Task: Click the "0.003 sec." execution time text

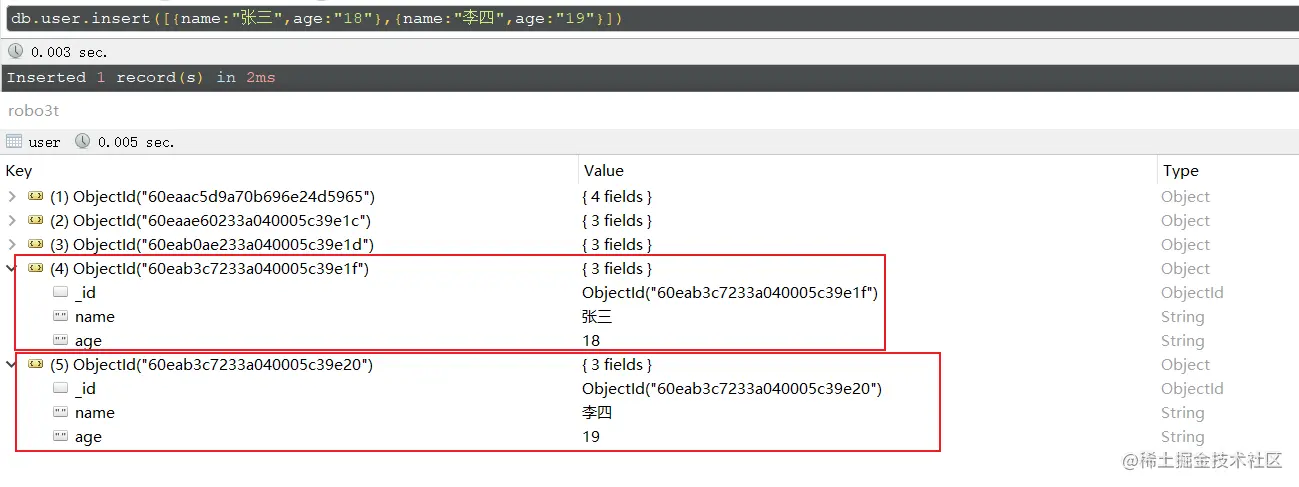Action: point(69,52)
